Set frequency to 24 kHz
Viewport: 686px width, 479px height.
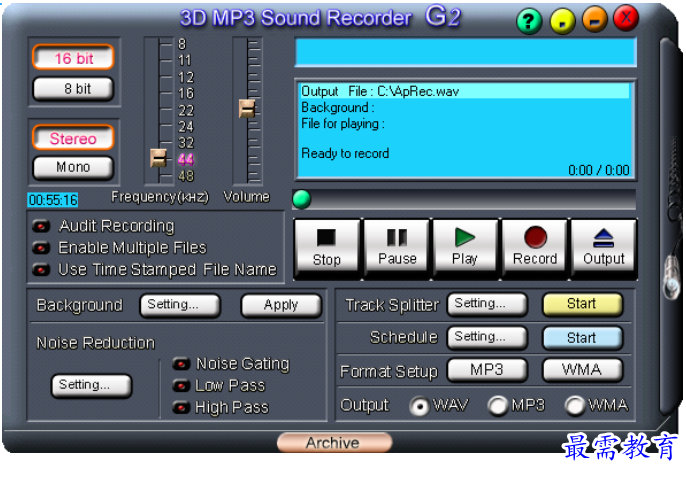[186, 126]
